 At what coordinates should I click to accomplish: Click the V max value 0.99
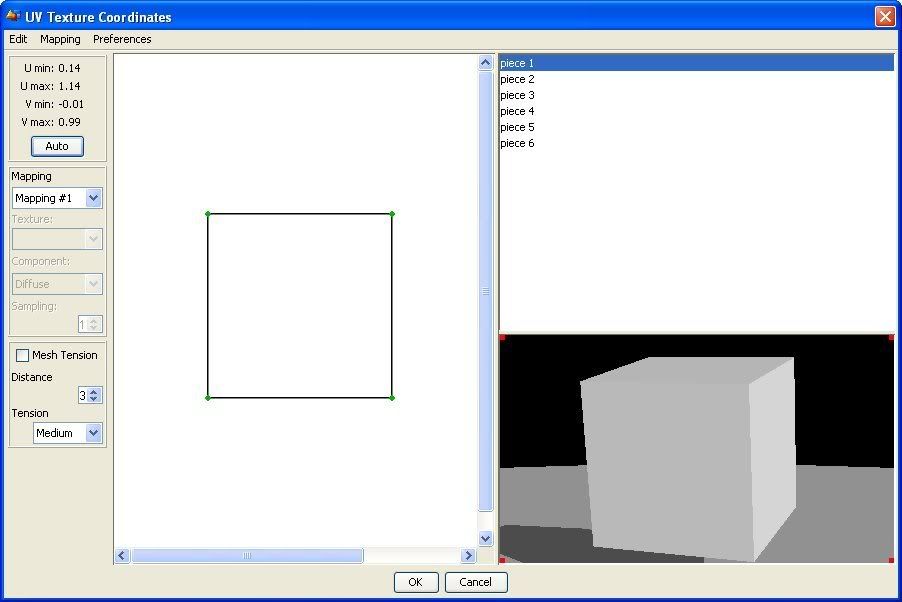pos(69,122)
